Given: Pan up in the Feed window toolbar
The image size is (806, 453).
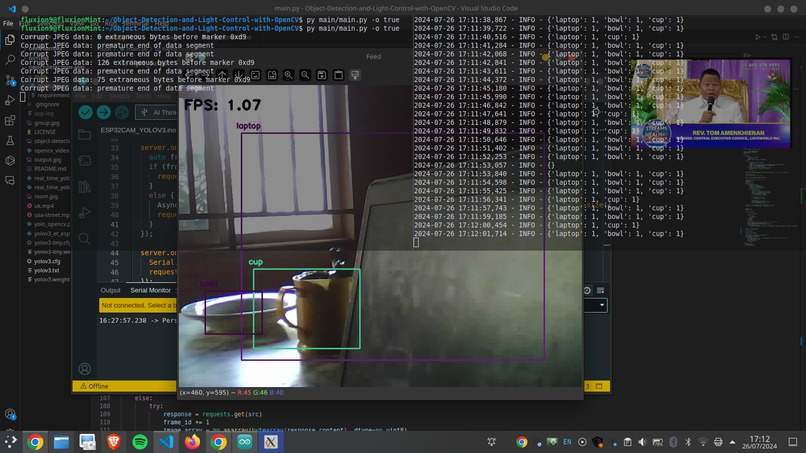Looking at the screenshot, I should 222,75.
